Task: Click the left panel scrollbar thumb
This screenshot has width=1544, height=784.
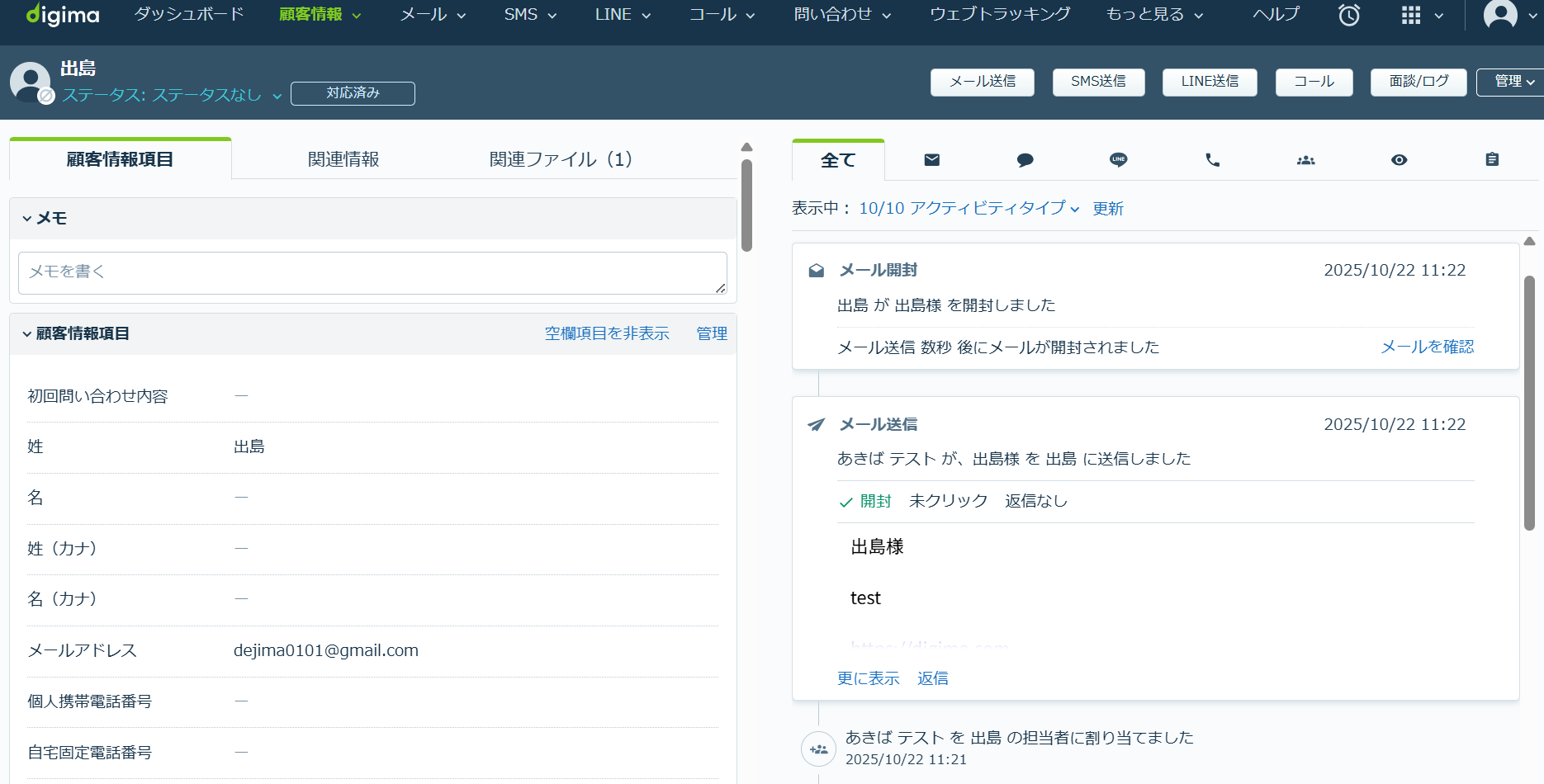Action: (x=746, y=205)
